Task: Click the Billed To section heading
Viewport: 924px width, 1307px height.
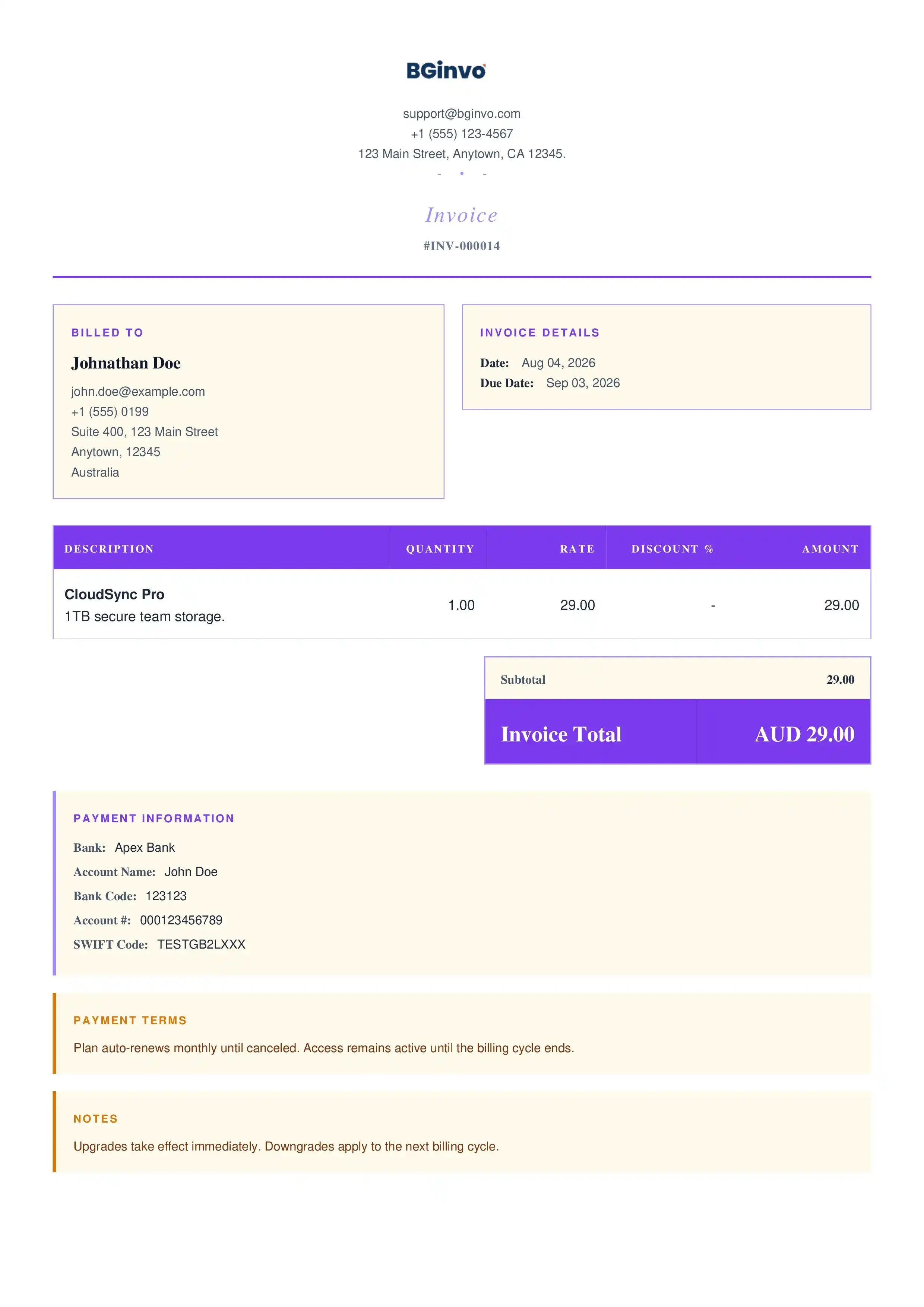Action: tap(107, 332)
